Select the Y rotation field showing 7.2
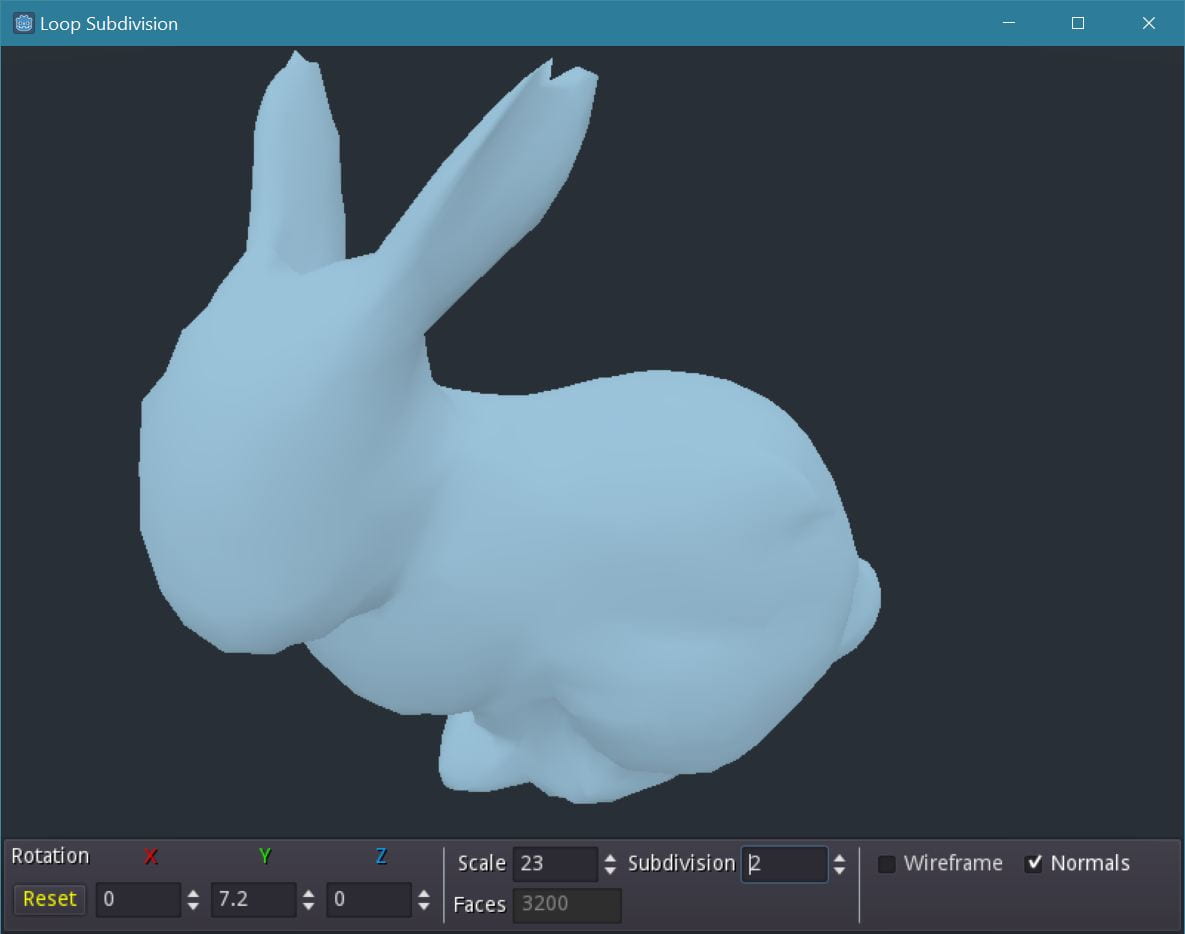 253,899
